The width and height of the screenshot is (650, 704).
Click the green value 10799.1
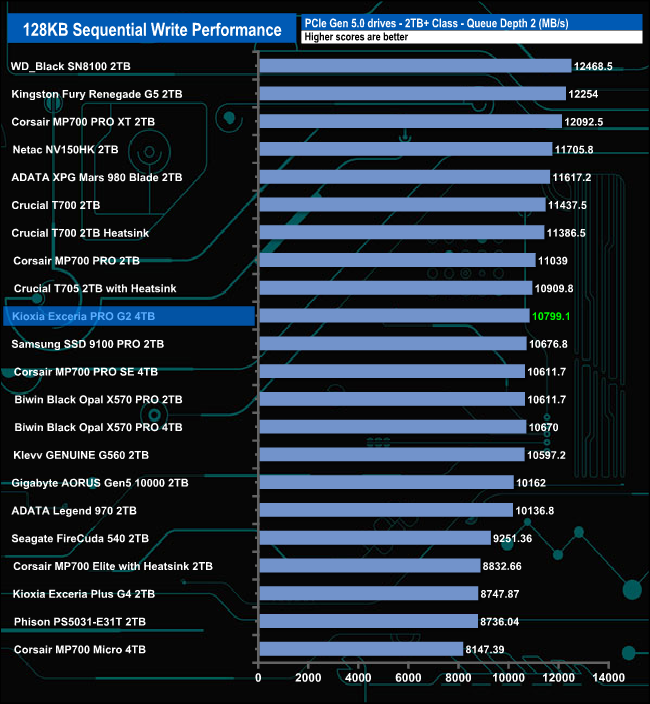click(x=551, y=317)
